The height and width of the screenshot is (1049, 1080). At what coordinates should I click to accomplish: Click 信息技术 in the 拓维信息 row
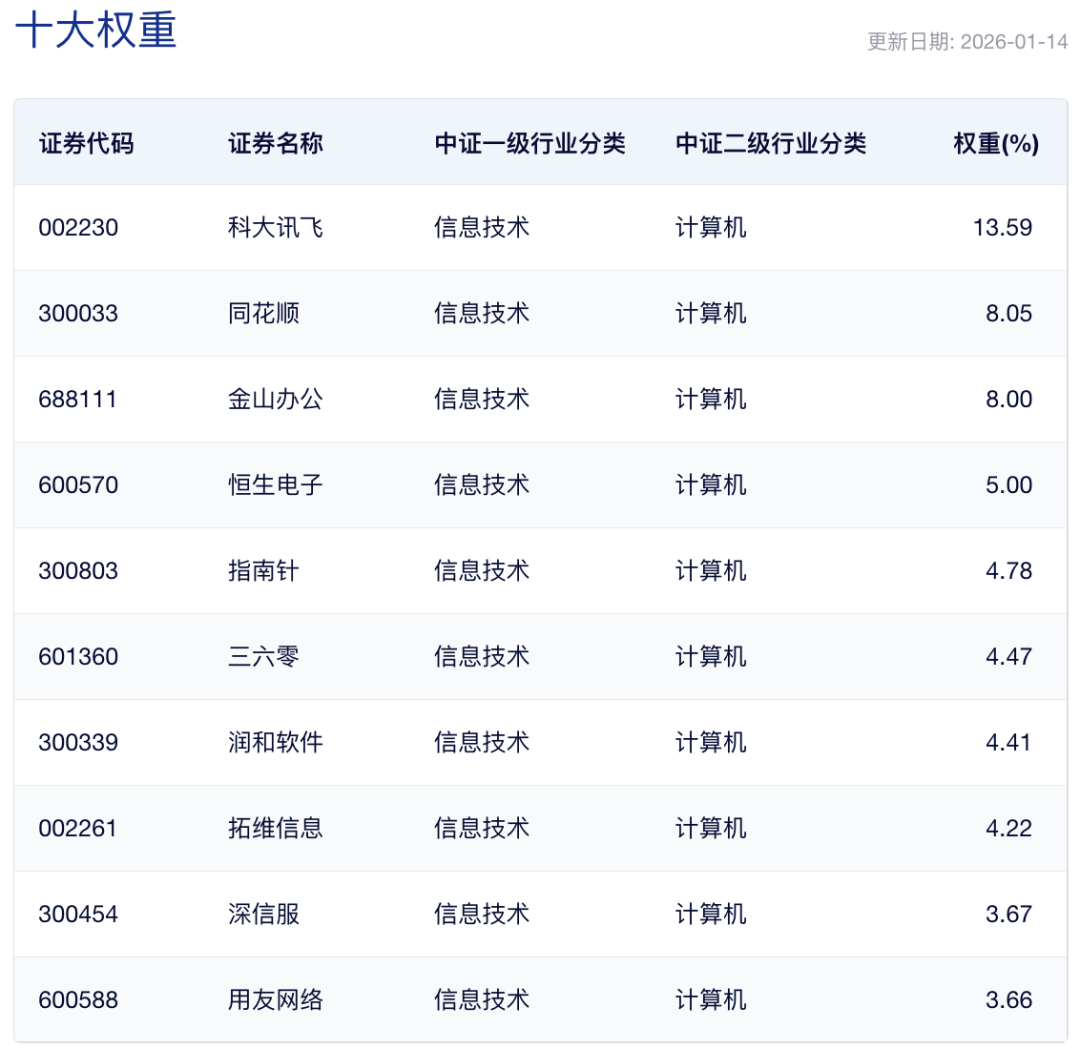pos(481,828)
